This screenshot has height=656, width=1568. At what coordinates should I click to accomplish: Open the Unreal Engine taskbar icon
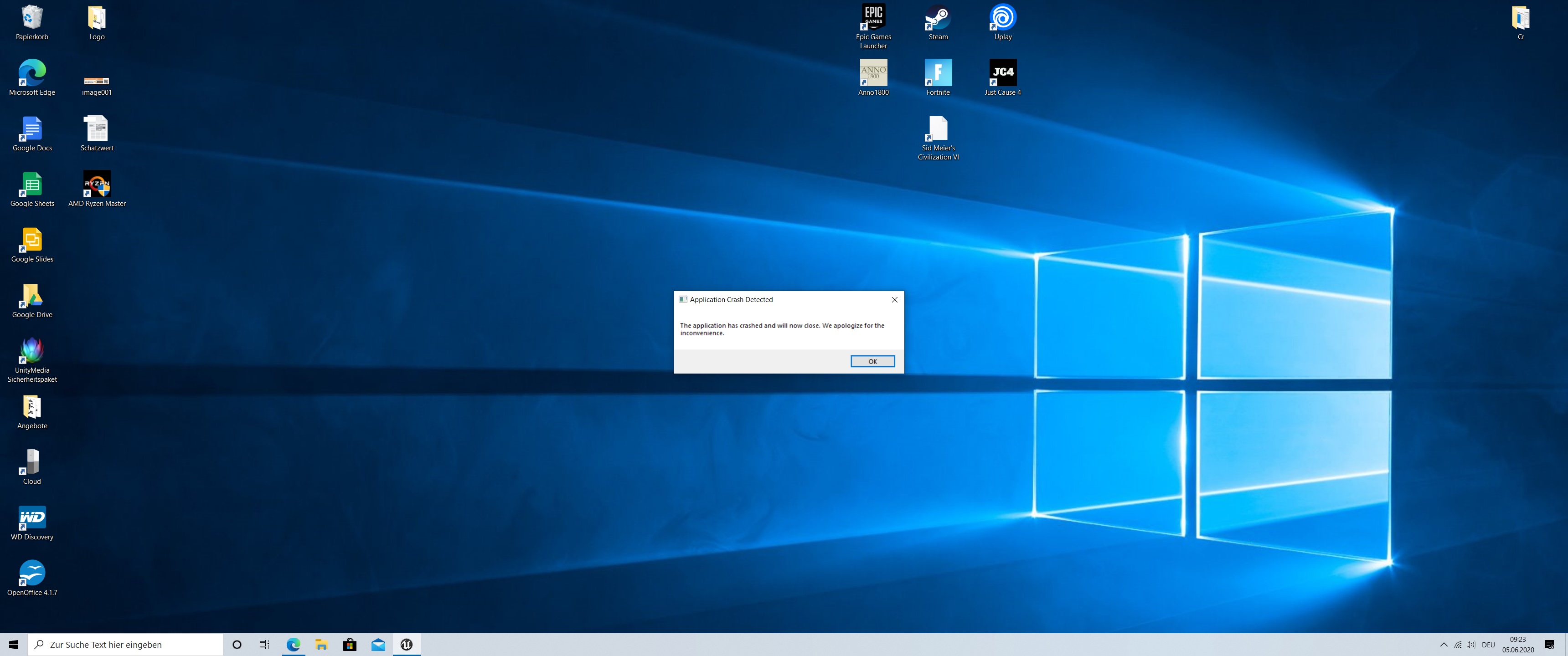point(406,645)
